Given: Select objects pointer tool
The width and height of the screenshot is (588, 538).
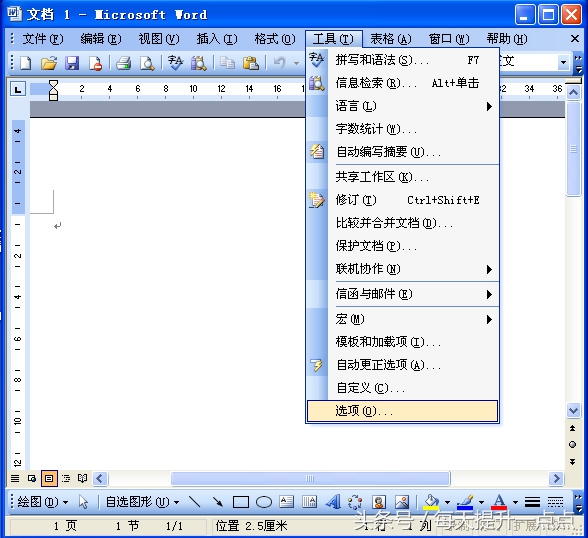Looking at the screenshot, I should (83, 502).
